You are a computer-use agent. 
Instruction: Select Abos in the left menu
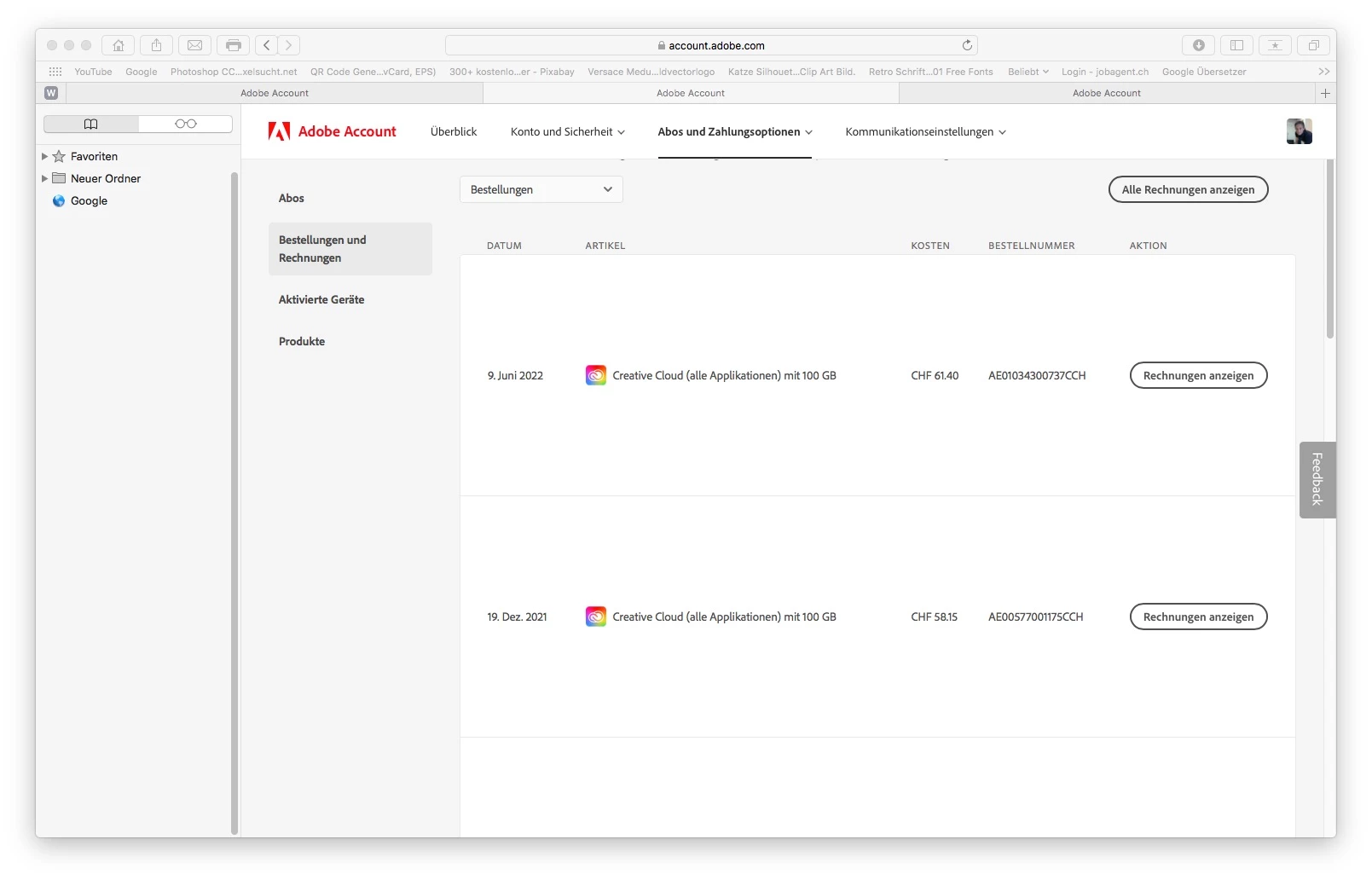(x=292, y=198)
